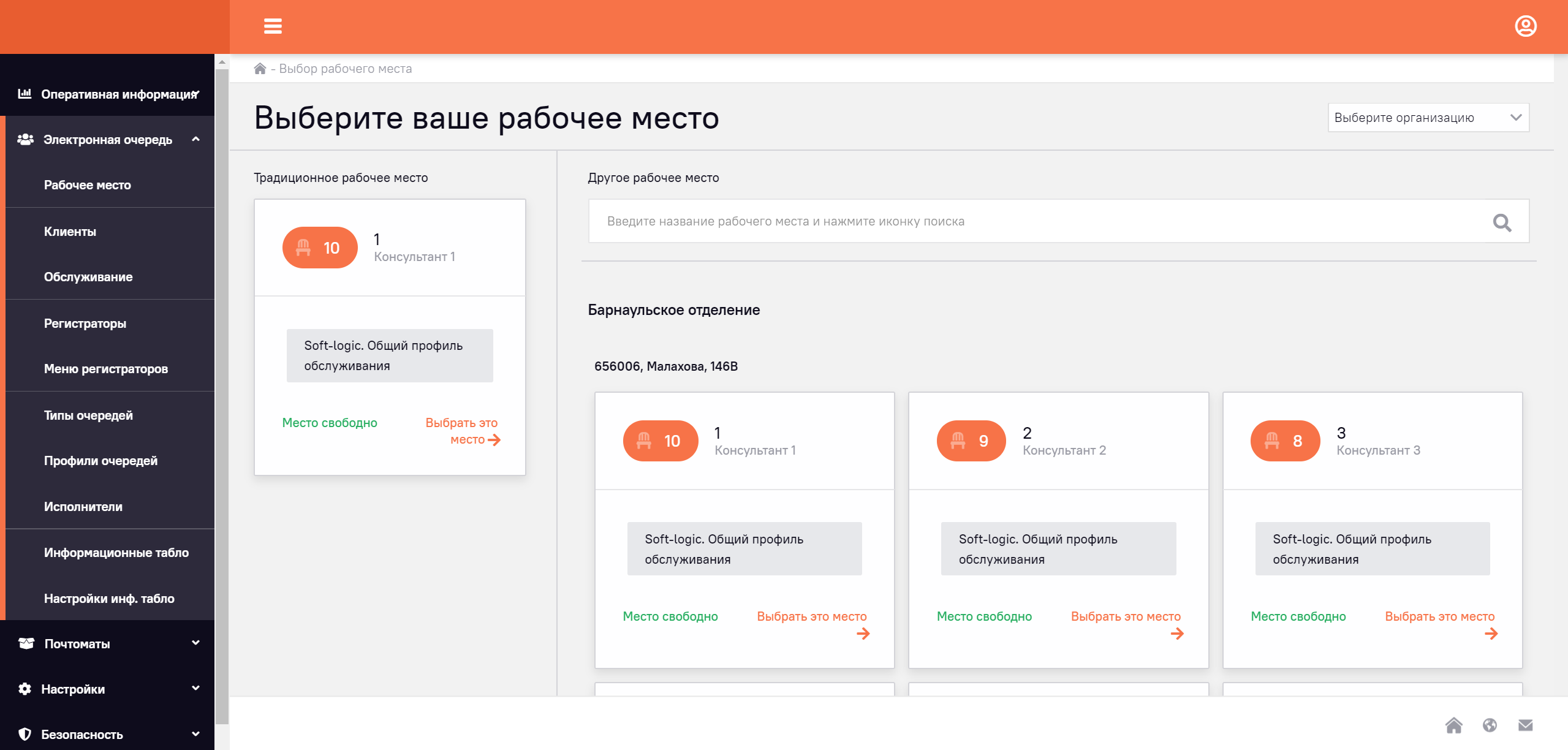The image size is (1568, 750).
Task: Click the Настройки gear icon
Action: point(25,689)
